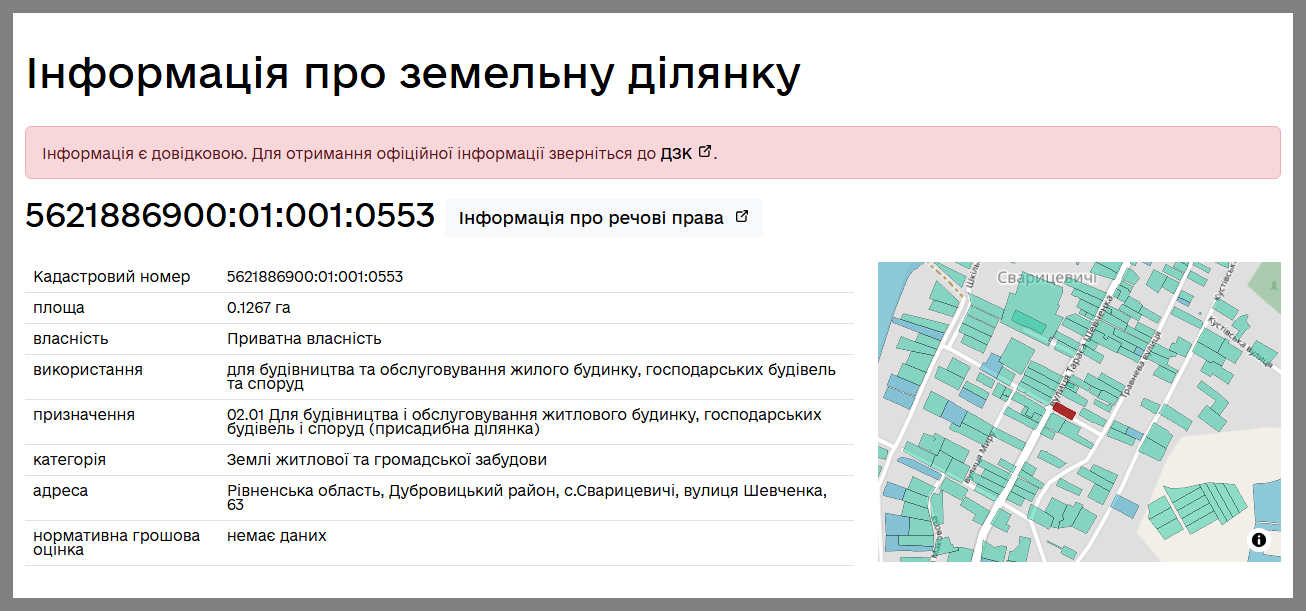Click the призначення row label
Image resolution: width=1306 pixels, height=611 pixels.
pos(84,414)
